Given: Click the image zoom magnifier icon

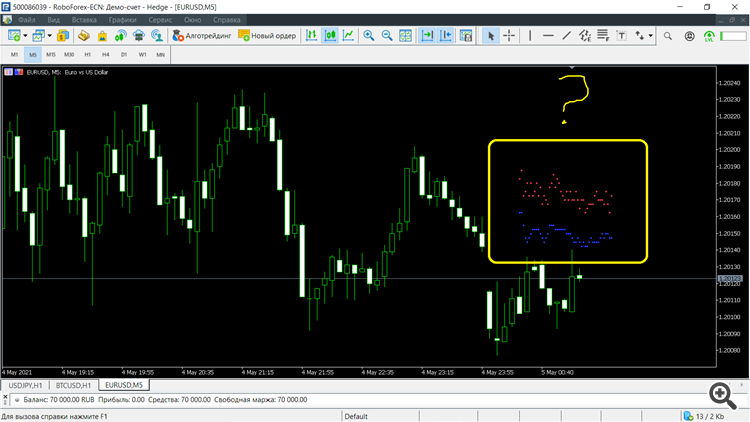Looking at the screenshot, I should click(723, 395).
